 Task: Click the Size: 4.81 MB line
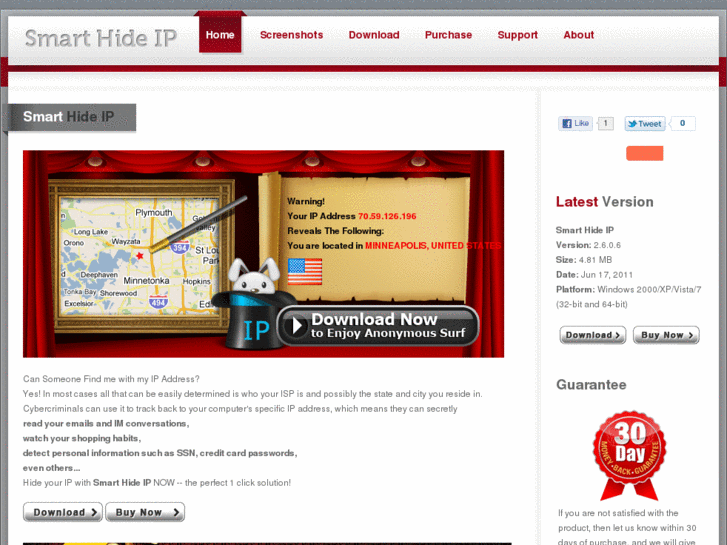584,260
